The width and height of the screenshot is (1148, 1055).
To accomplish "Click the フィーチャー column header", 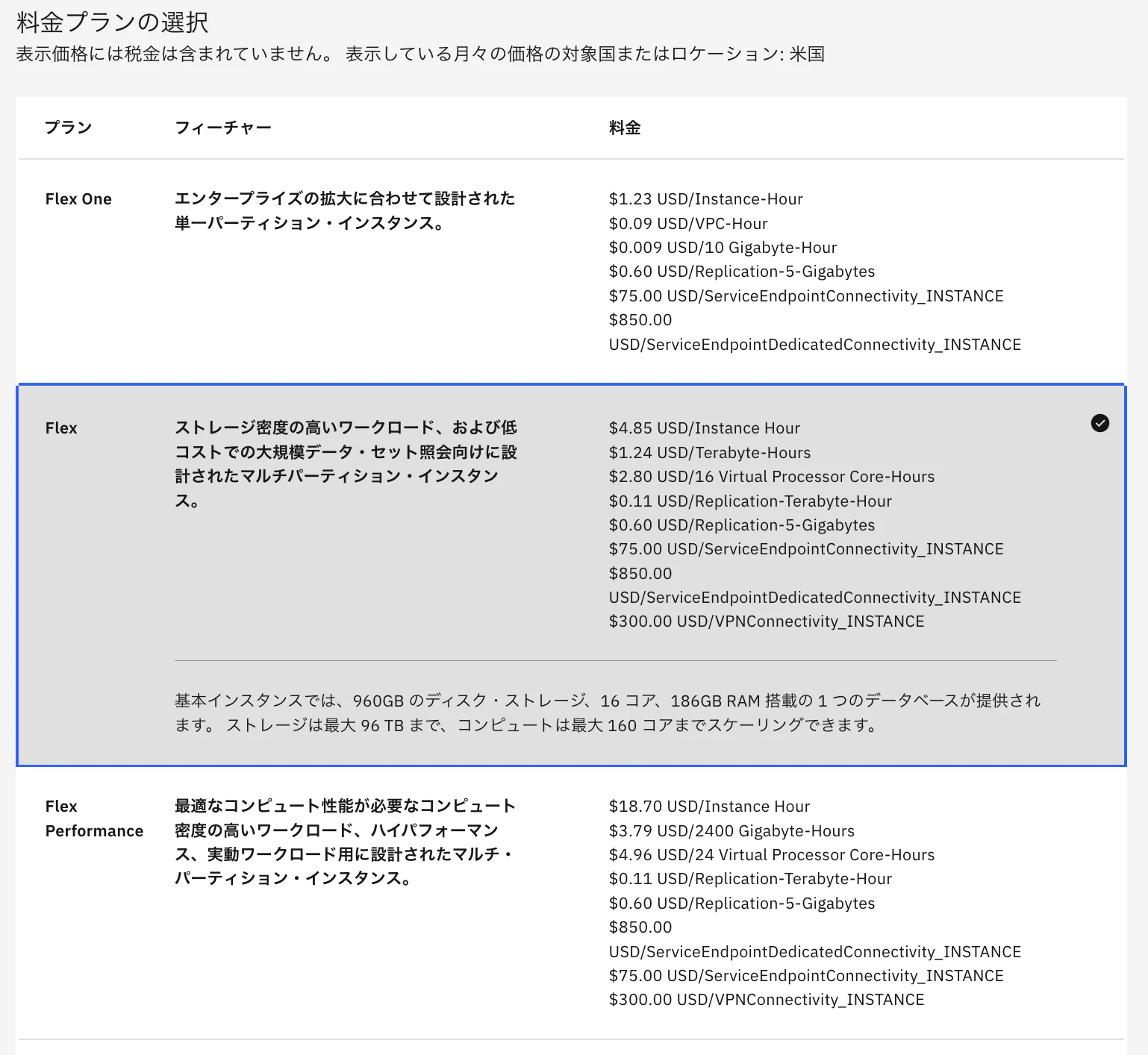I will 223,128.
